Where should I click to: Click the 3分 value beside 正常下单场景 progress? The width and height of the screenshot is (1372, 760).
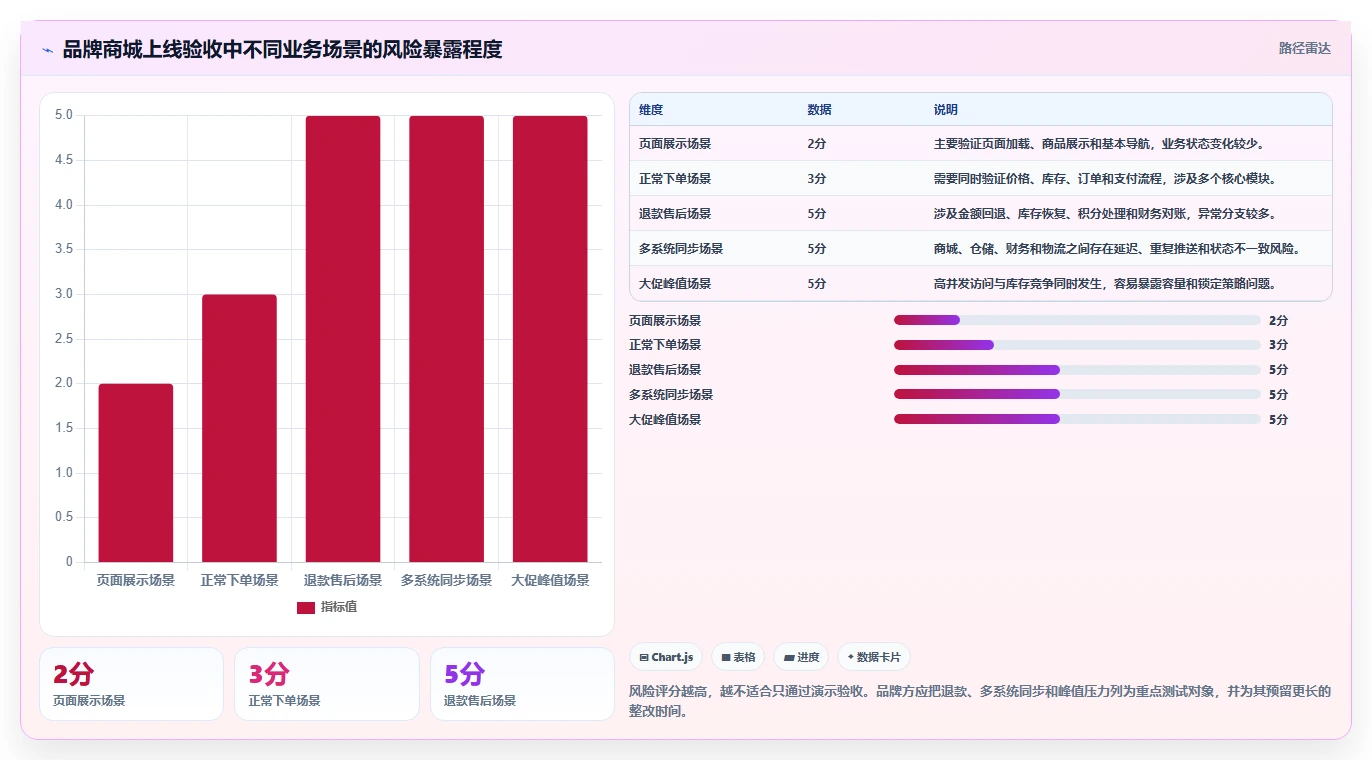coord(1279,345)
